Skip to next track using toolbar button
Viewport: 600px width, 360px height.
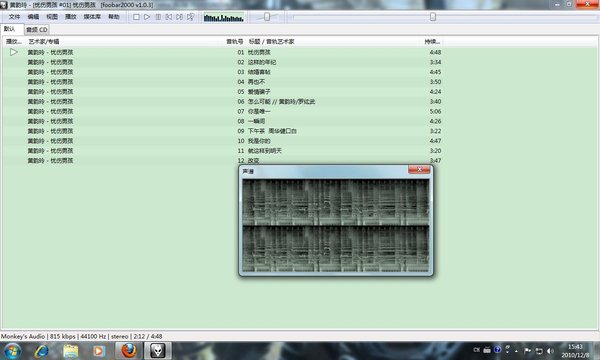[x=179, y=17]
